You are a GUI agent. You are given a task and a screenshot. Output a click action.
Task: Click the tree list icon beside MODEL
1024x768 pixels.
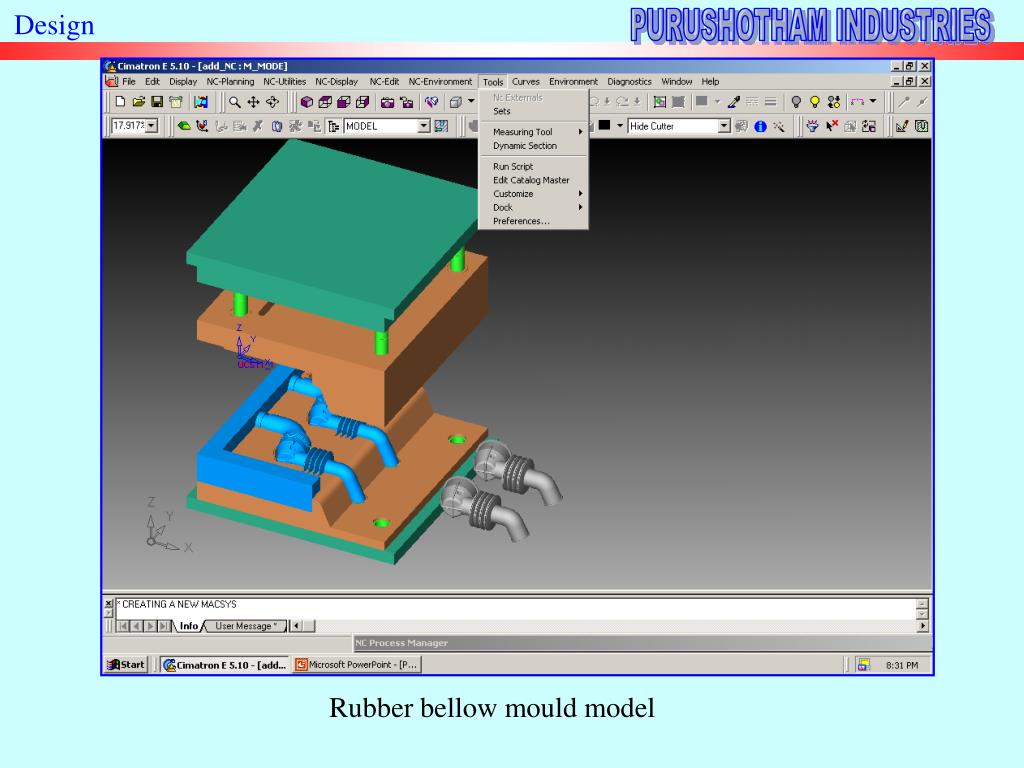pyautogui.click(x=334, y=126)
